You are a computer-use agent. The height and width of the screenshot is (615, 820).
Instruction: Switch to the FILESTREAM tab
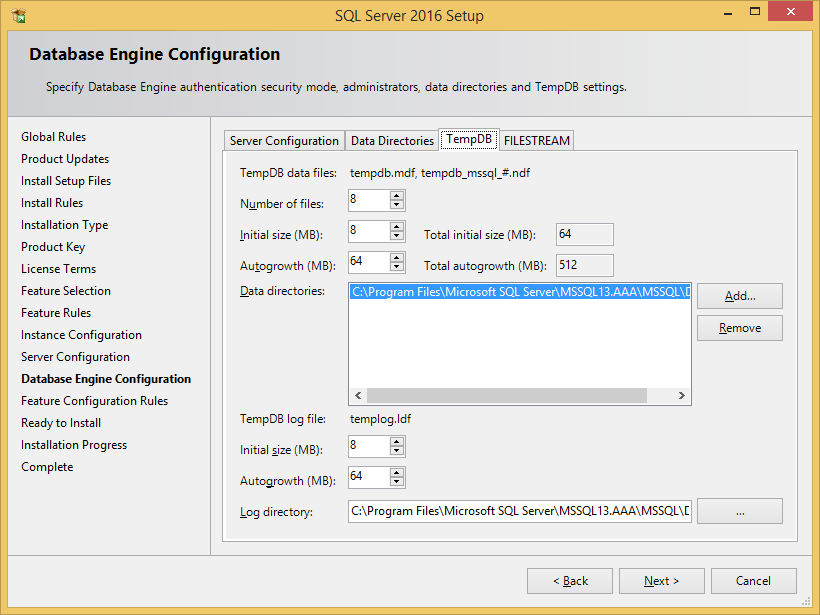coord(536,140)
